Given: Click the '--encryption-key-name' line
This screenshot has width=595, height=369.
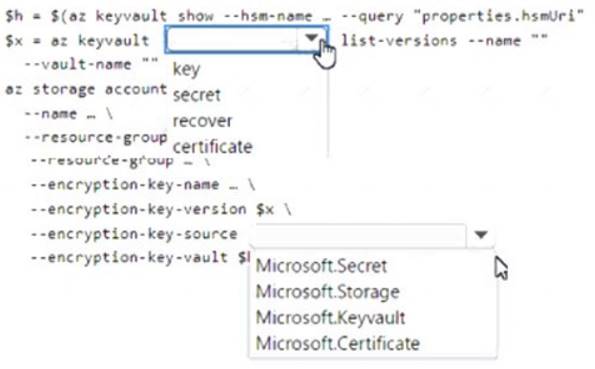Looking at the screenshot, I should 143,185.
